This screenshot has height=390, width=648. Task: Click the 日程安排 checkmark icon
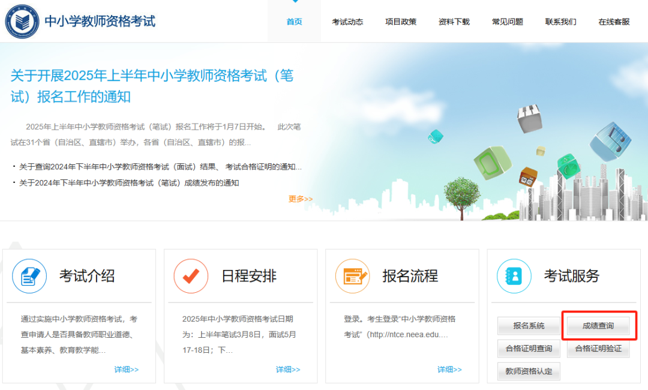coord(191,276)
